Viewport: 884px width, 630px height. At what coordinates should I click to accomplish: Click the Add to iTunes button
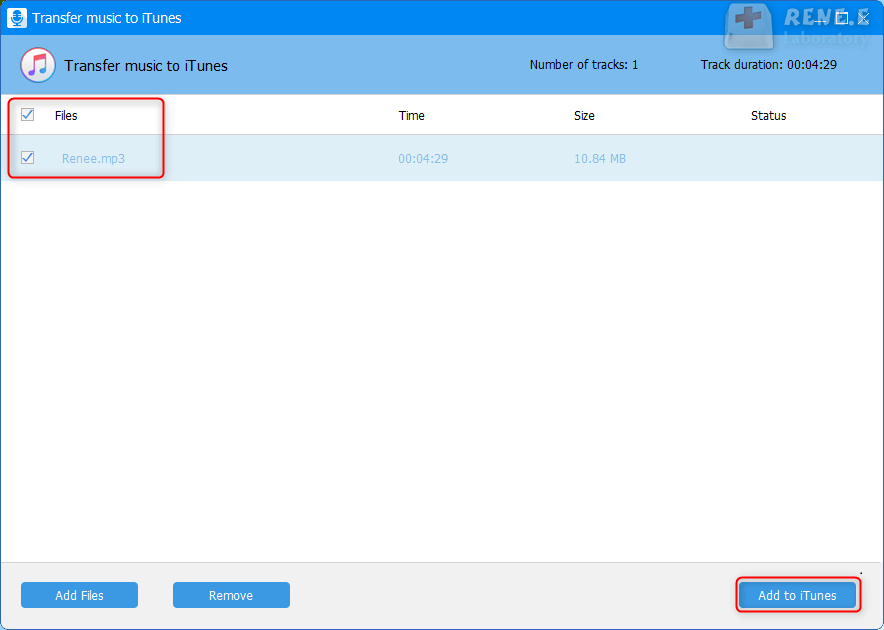click(x=797, y=595)
